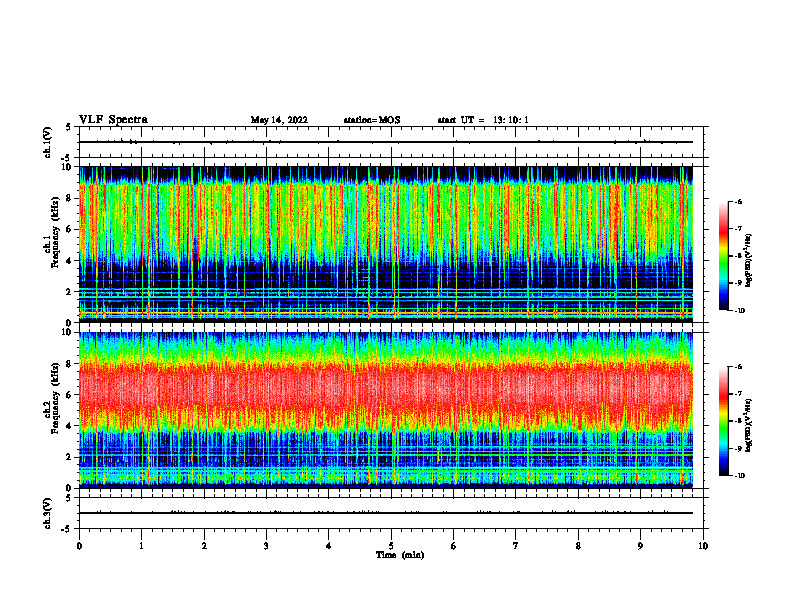Select the date label "May 14, 2022"
This screenshot has height=612, width=792.
point(279,120)
